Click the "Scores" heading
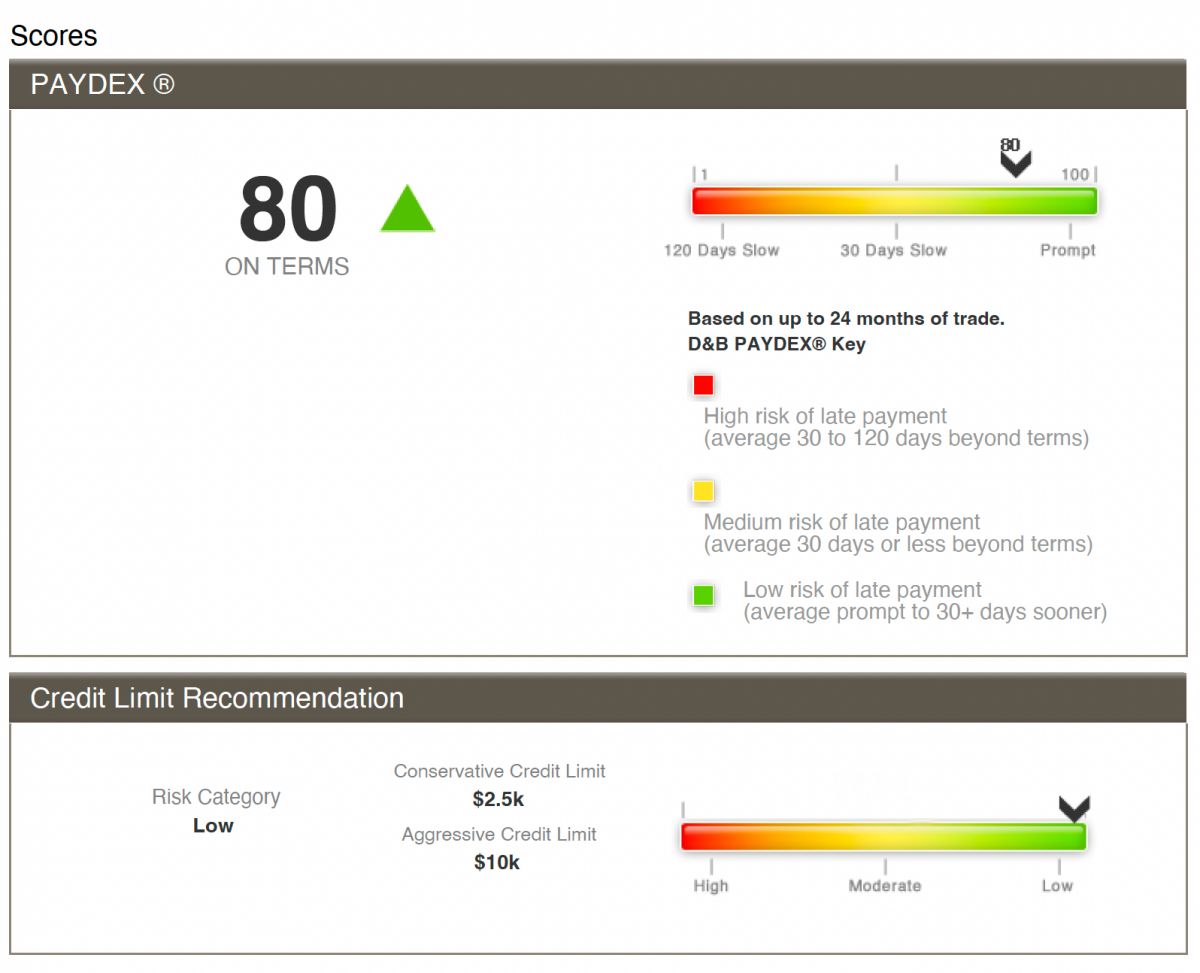The width and height of the screenshot is (1200, 973). pyautogui.click(x=54, y=36)
